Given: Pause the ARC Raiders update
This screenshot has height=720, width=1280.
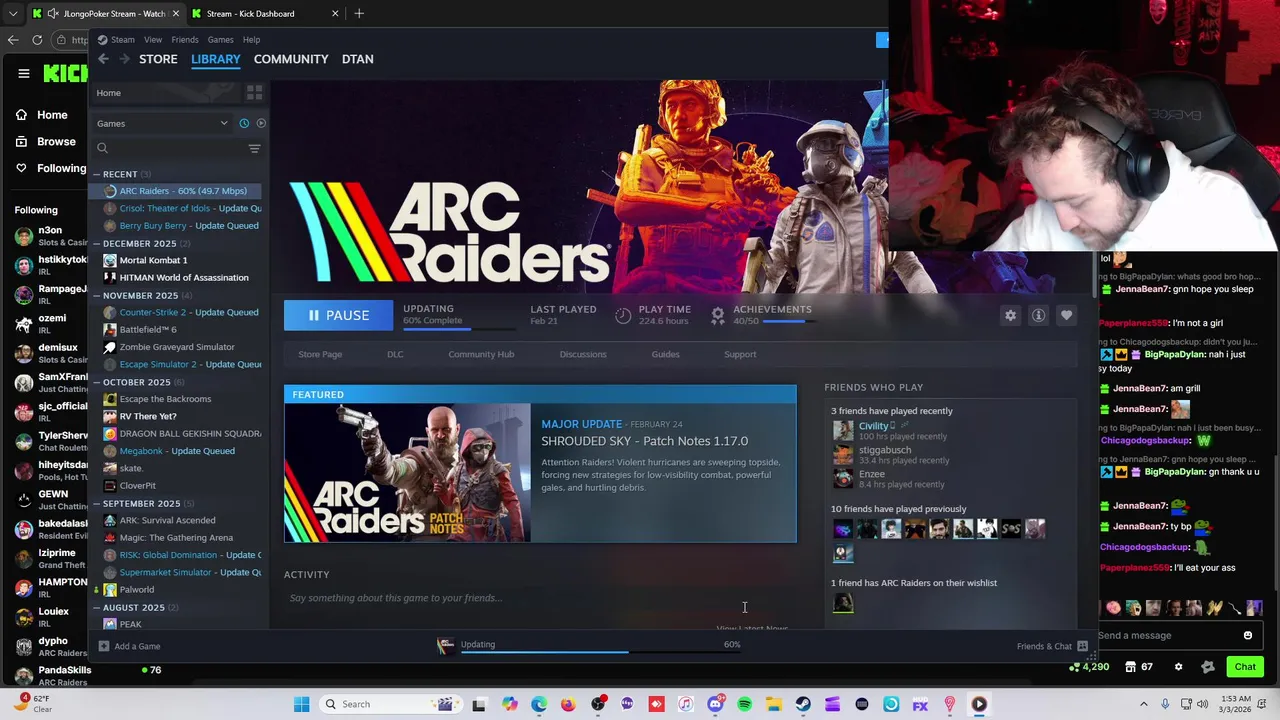Looking at the screenshot, I should tap(340, 315).
